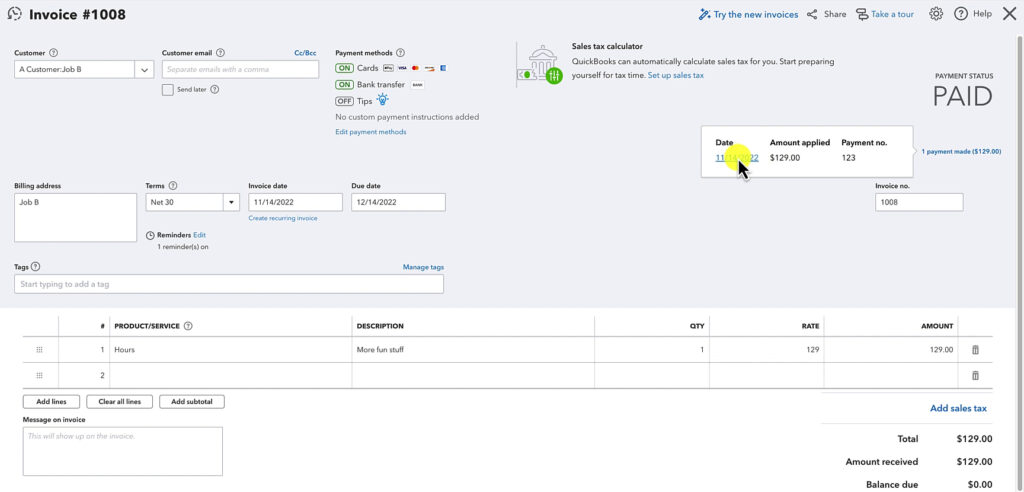Click the Message on invoice text box
Viewport: 1024px width, 492px height.
pos(122,451)
